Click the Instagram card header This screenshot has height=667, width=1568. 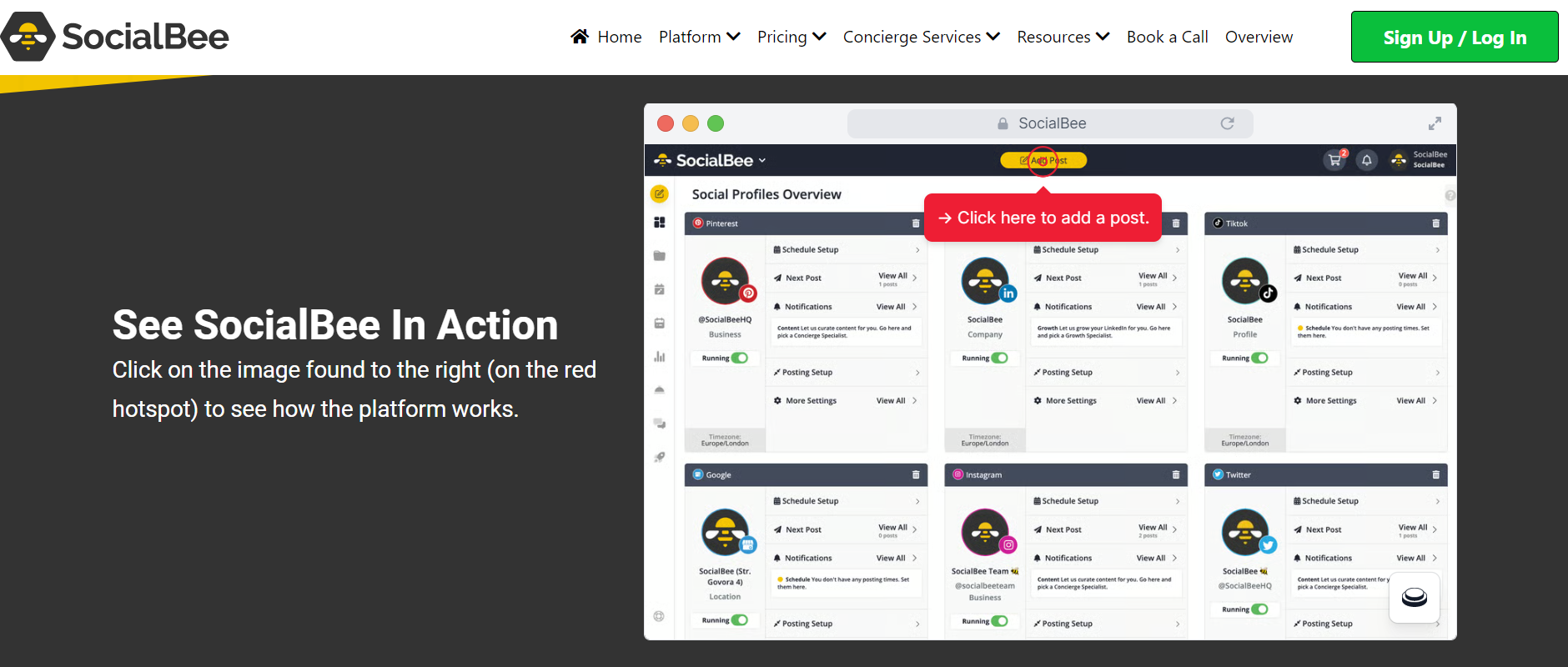(1066, 474)
